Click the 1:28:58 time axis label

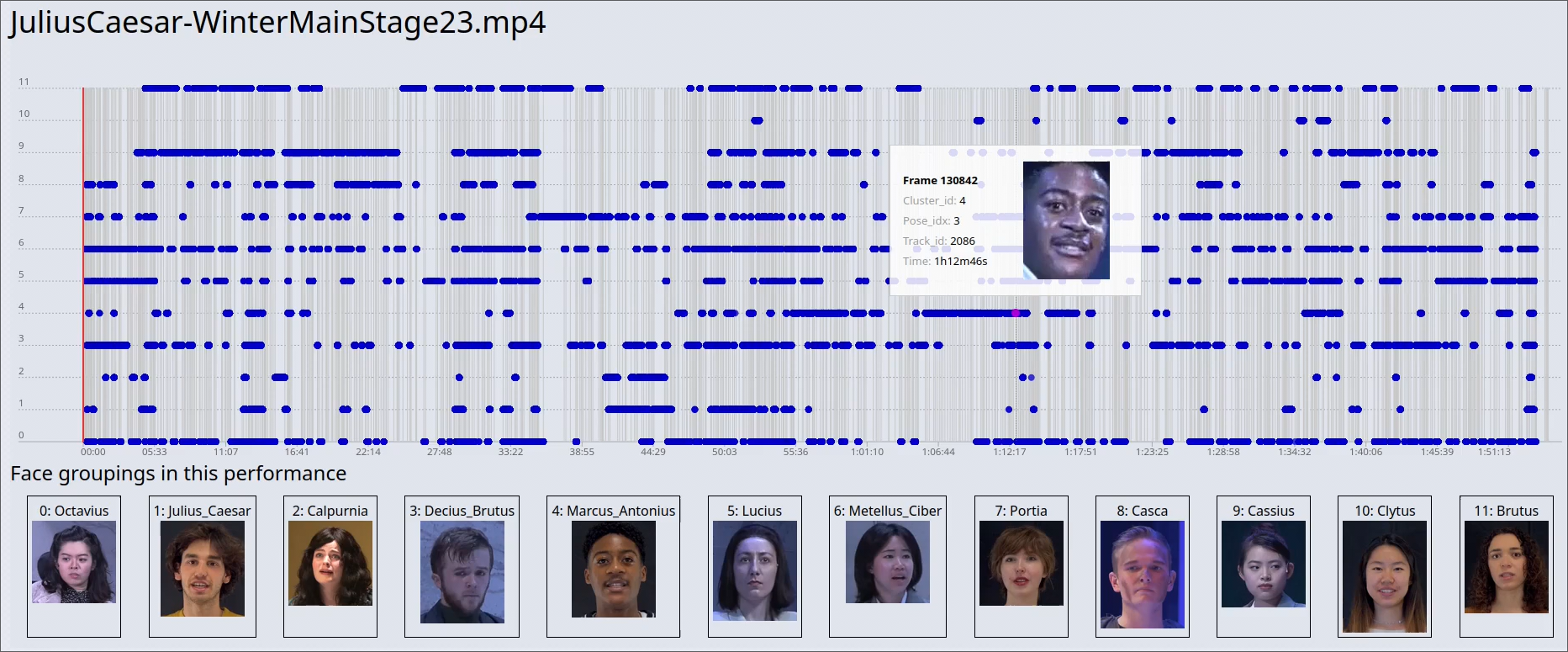tap(1223, 452)
